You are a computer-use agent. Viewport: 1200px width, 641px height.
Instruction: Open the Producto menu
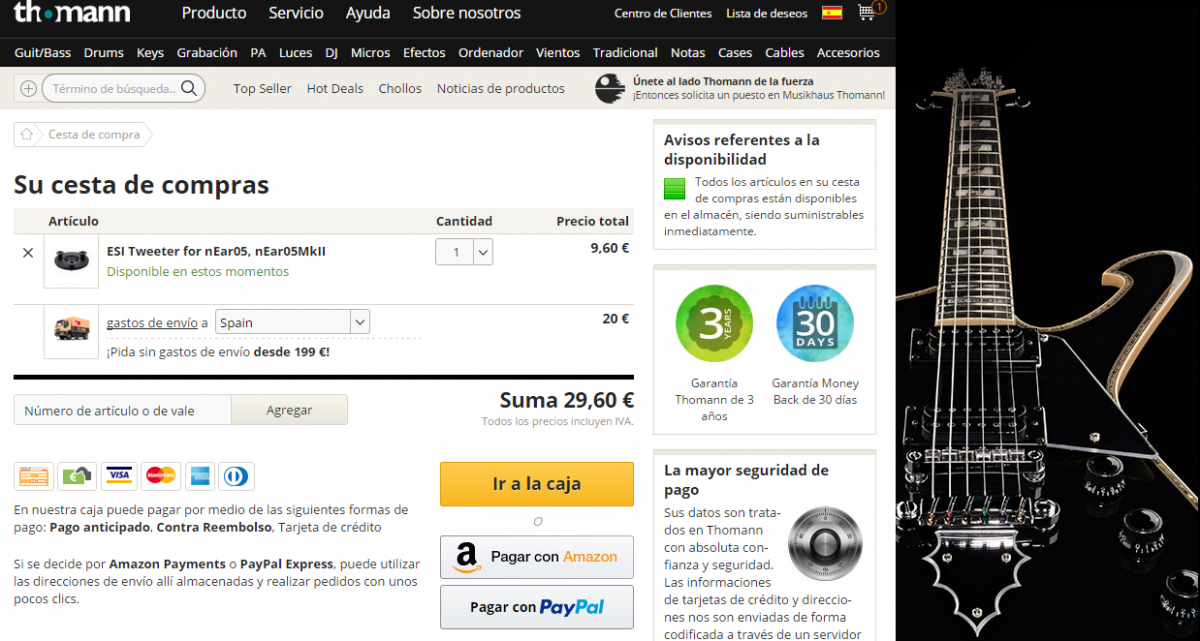[x=214, y=13]
